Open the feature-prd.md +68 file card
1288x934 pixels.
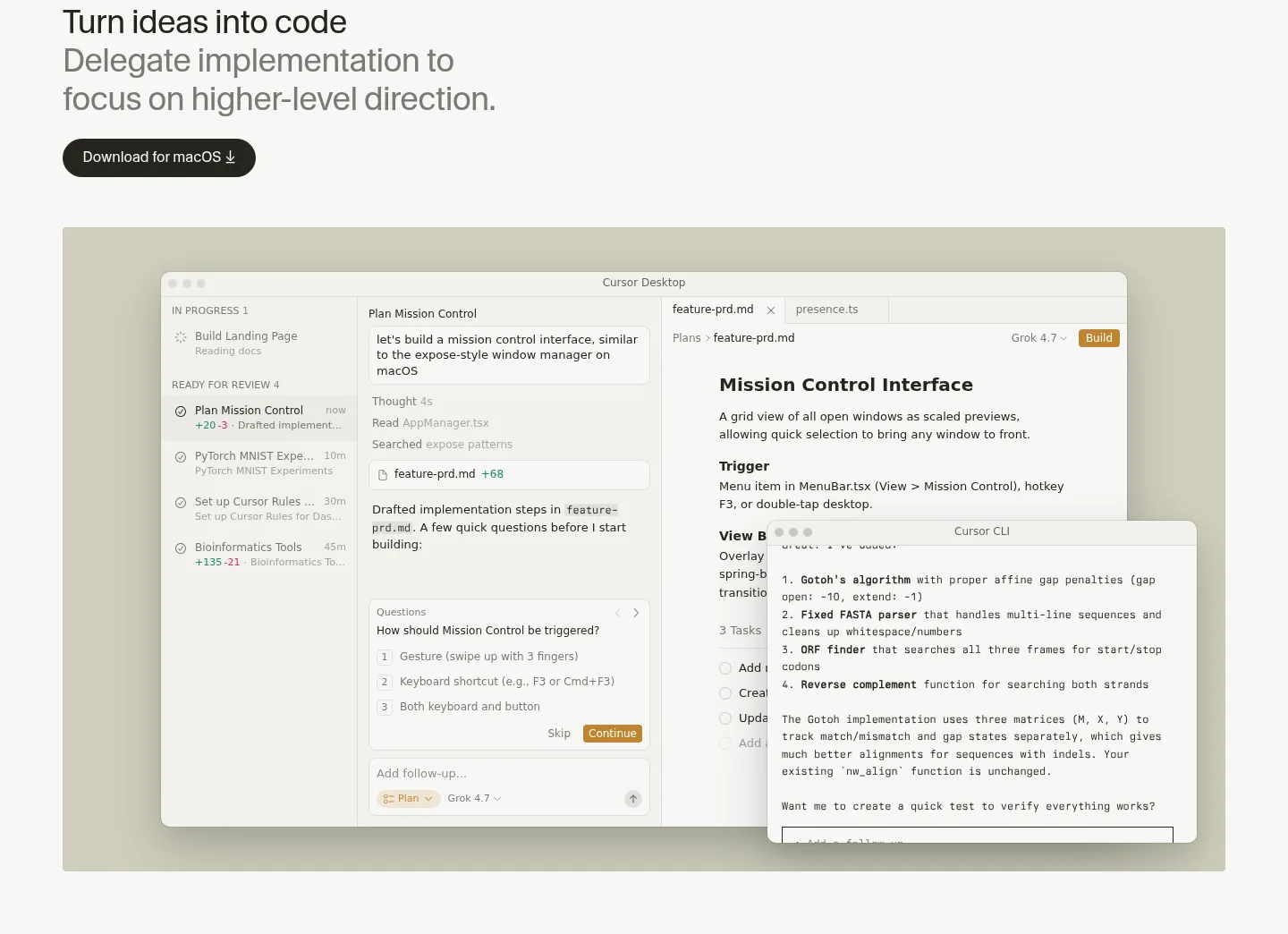point(509,474)
